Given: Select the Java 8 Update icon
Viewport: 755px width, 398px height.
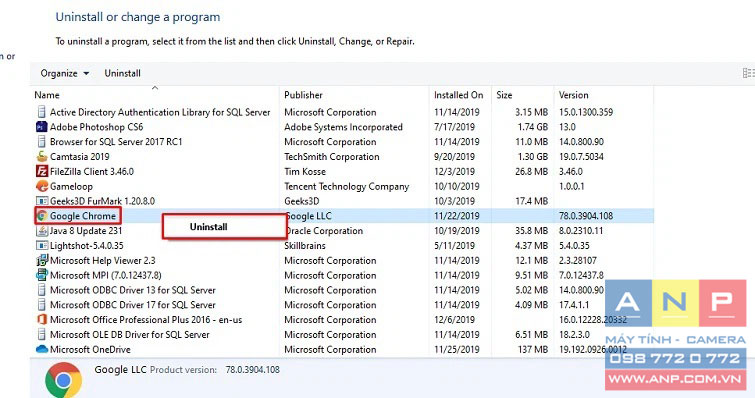Looking at the screenshot, I should click(42, 231).
